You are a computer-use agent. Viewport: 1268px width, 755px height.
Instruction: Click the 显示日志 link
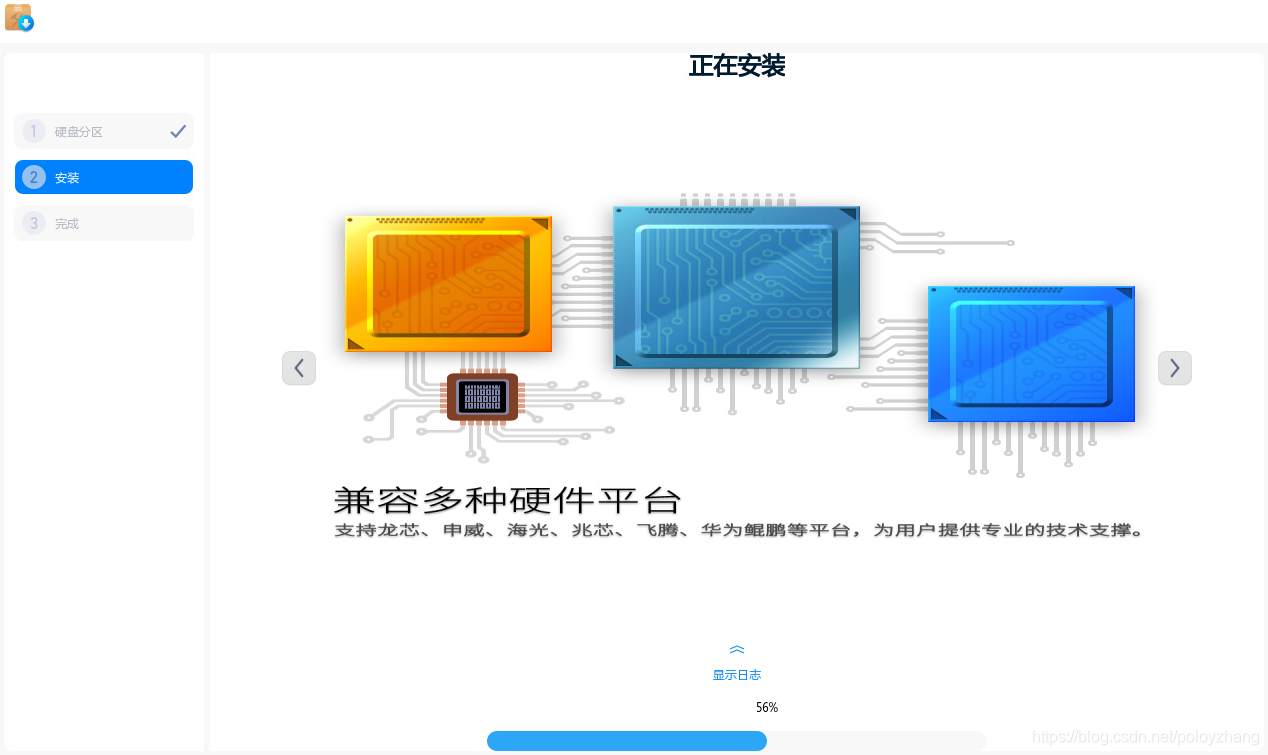(737, 675)
